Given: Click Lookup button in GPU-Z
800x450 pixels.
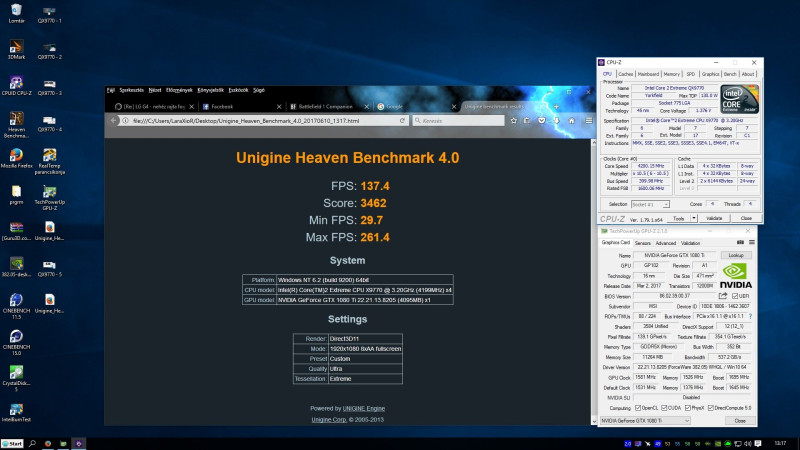Looking at the screenshot, I should click(x=736, y=255).
